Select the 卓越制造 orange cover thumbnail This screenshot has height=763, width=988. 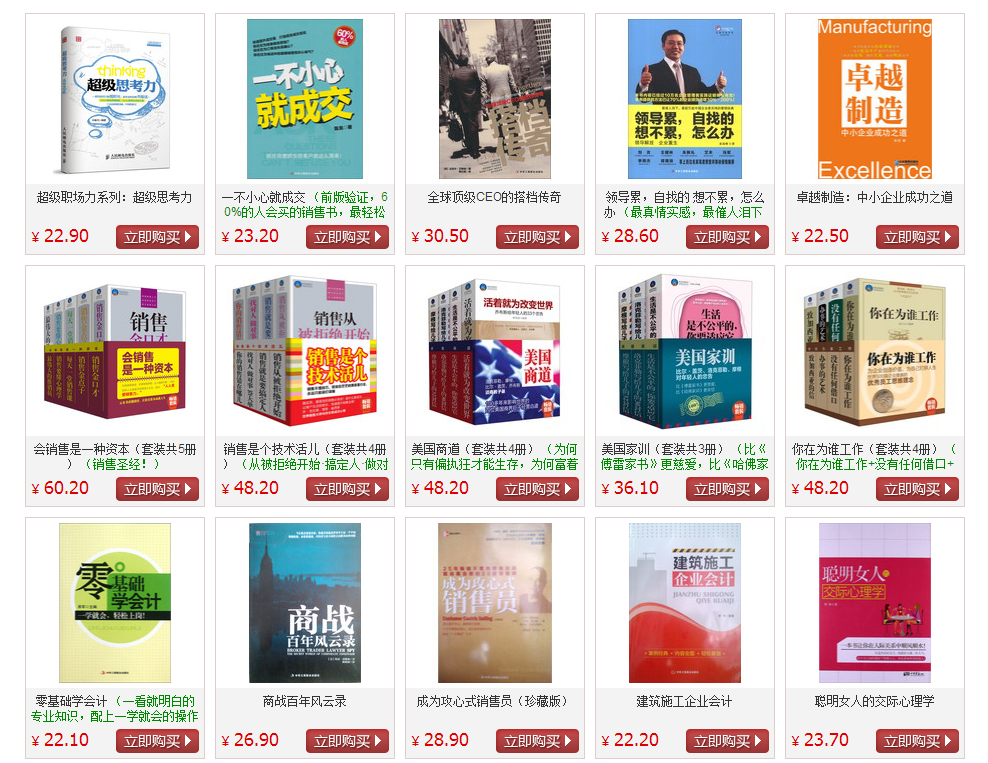point(875,99)
